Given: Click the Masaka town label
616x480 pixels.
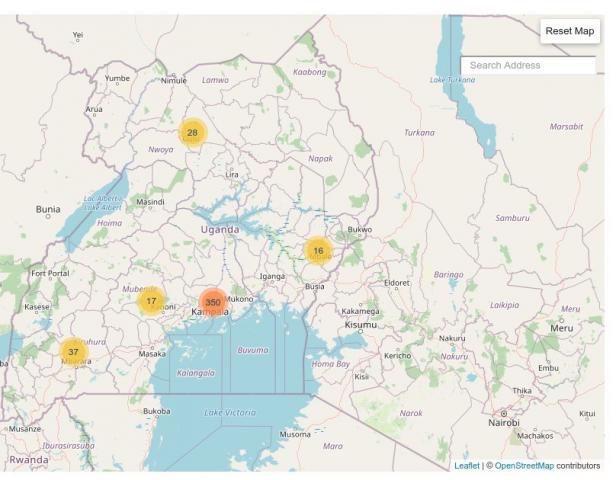Looking at the screenshot, I should pos(152,354).
